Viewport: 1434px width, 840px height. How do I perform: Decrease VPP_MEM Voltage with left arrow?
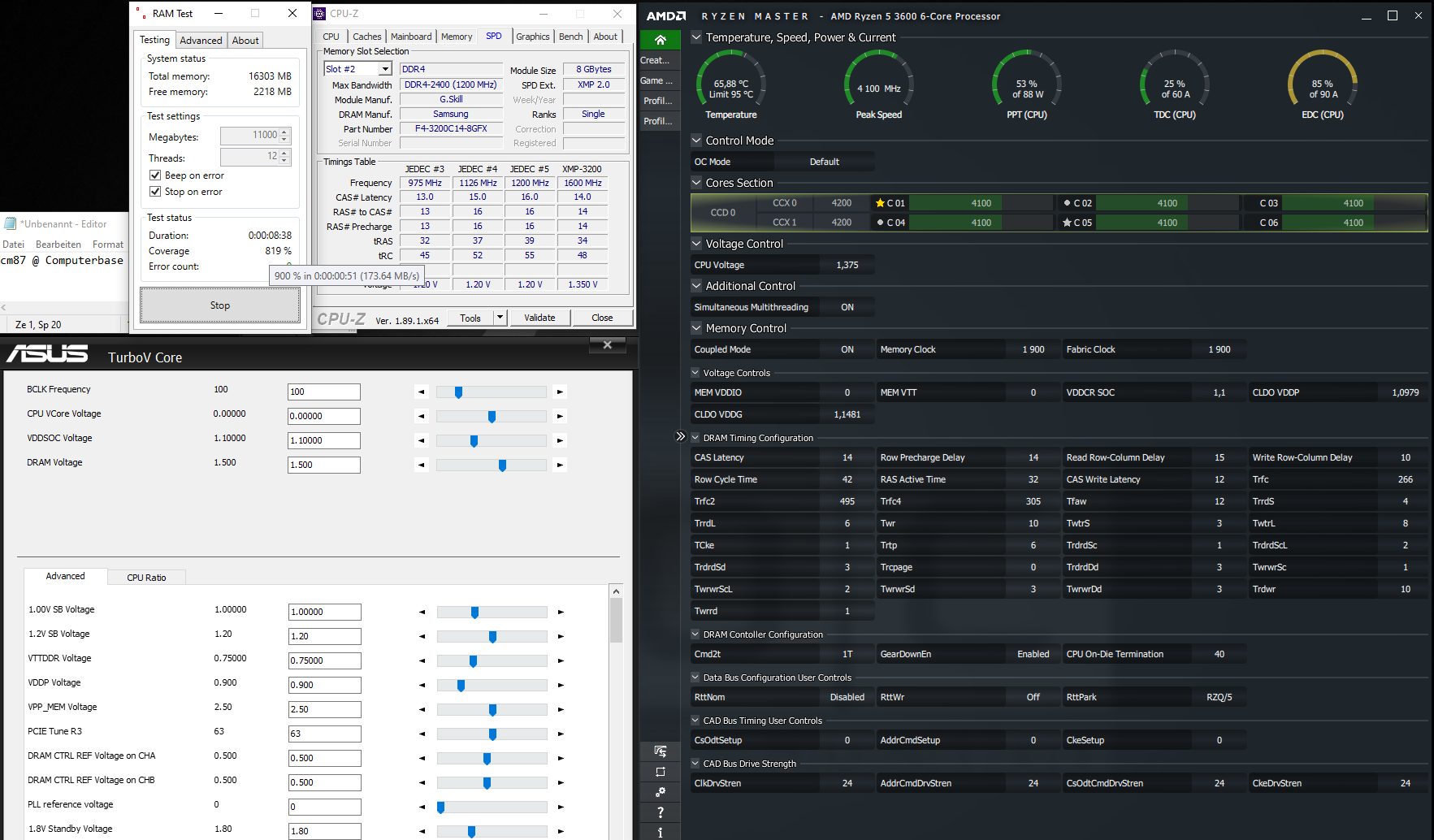[422, 710]
